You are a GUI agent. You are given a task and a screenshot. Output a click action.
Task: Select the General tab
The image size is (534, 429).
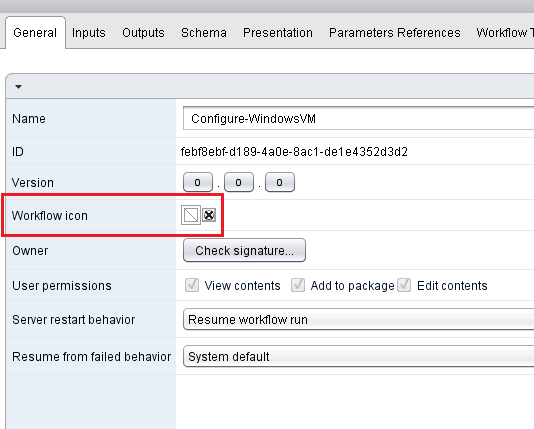point(35,33)
